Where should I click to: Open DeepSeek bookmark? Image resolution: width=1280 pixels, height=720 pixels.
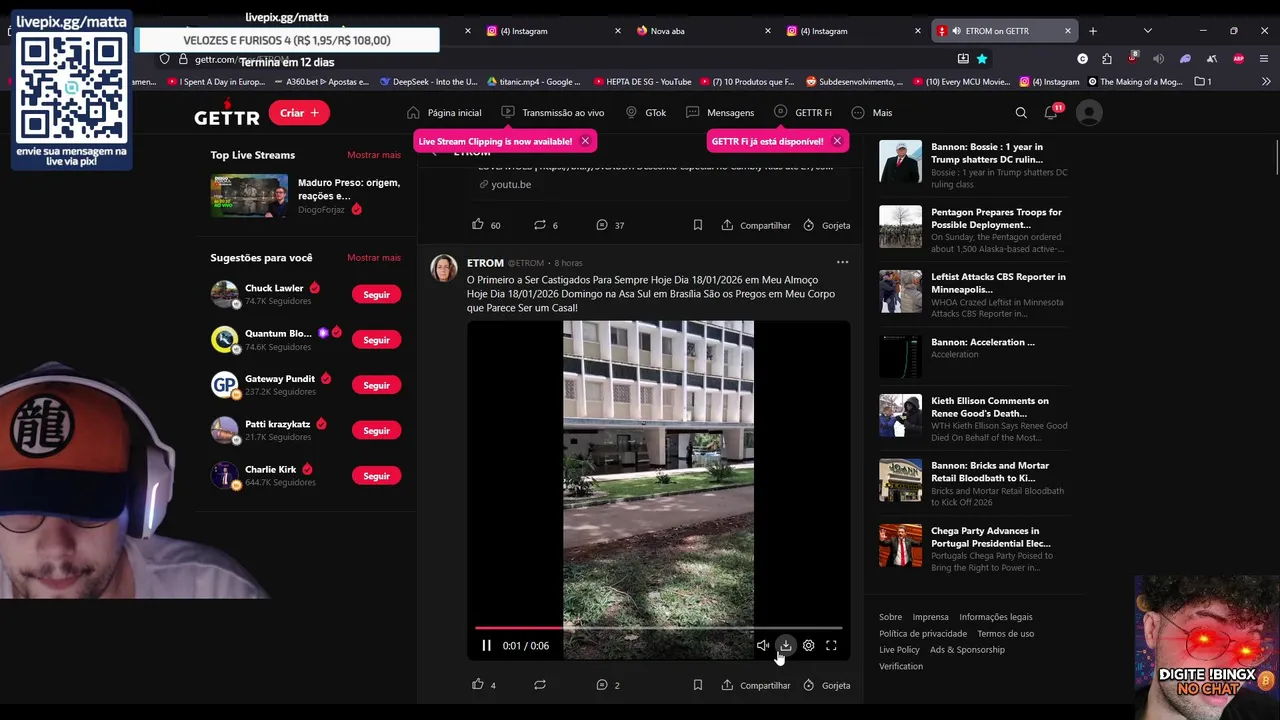[x=429, y=82]
